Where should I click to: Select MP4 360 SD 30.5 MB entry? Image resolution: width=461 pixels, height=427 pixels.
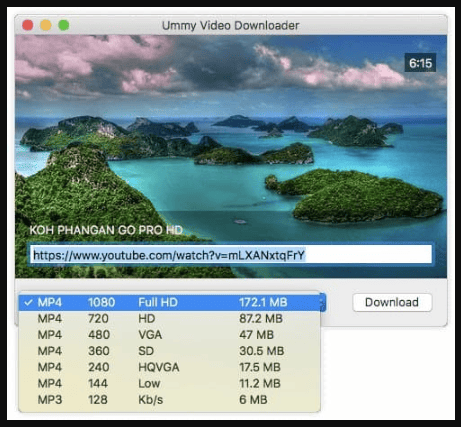(x=169, y=351)
